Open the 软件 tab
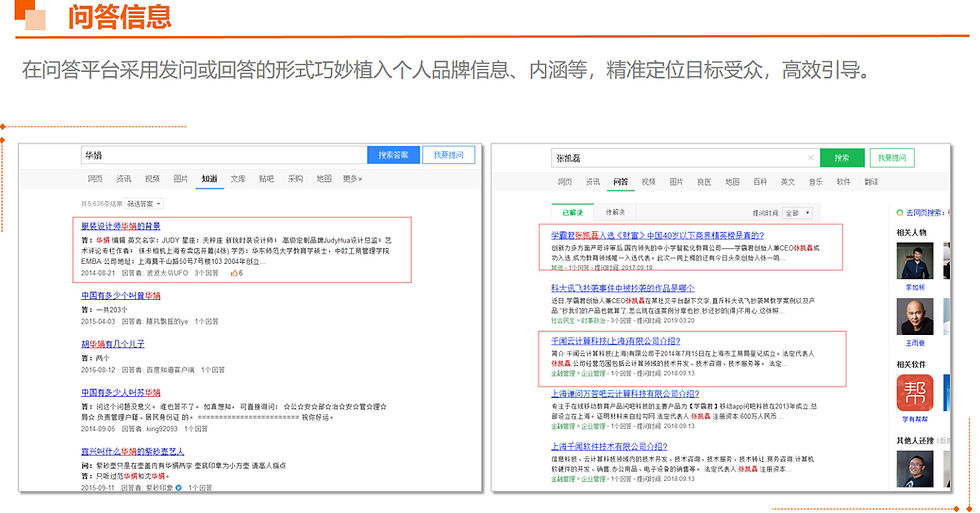This screenshot has width=980, height=513. tap(844, 182)
